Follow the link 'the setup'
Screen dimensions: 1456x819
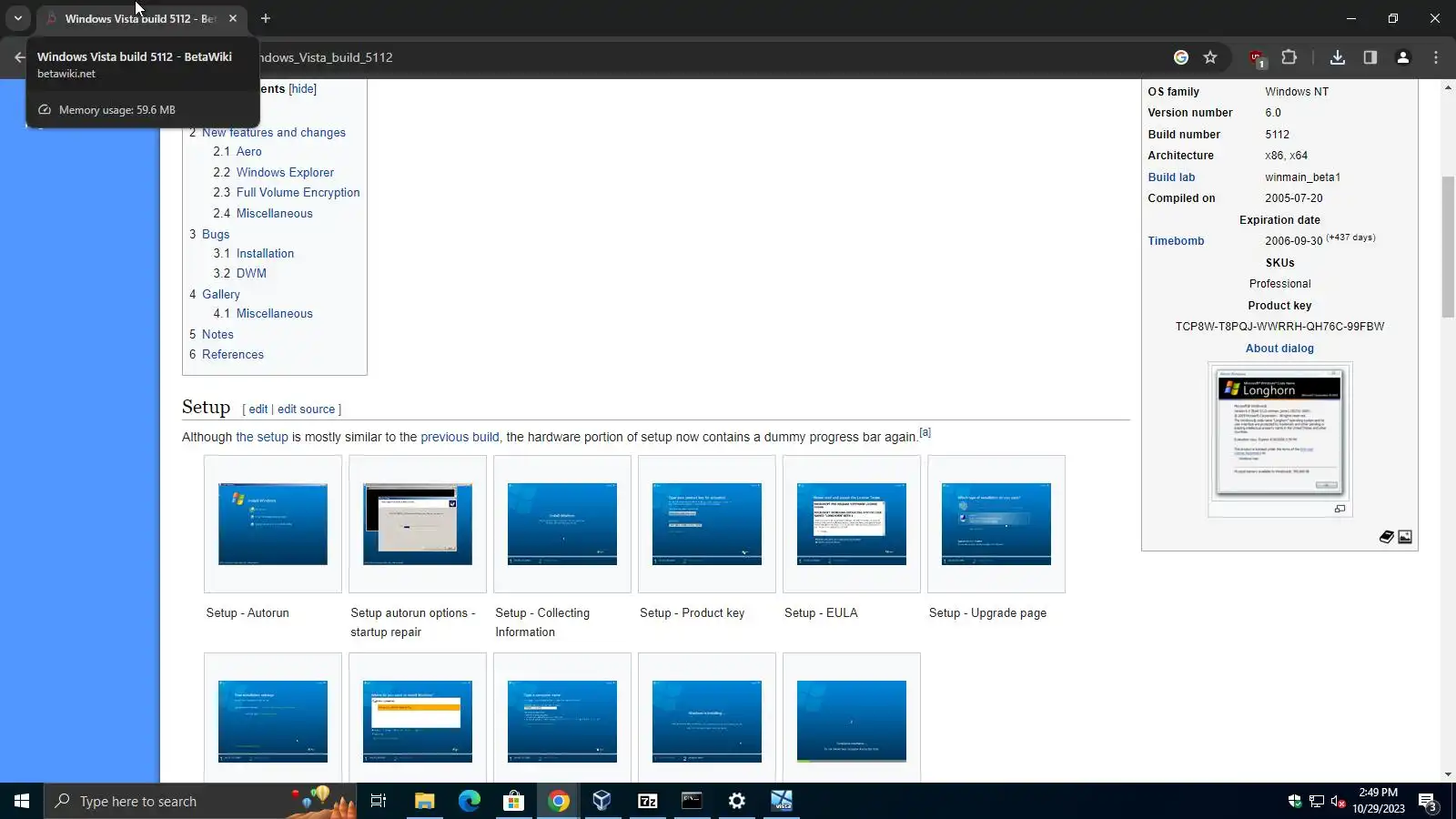pos(262,437)
